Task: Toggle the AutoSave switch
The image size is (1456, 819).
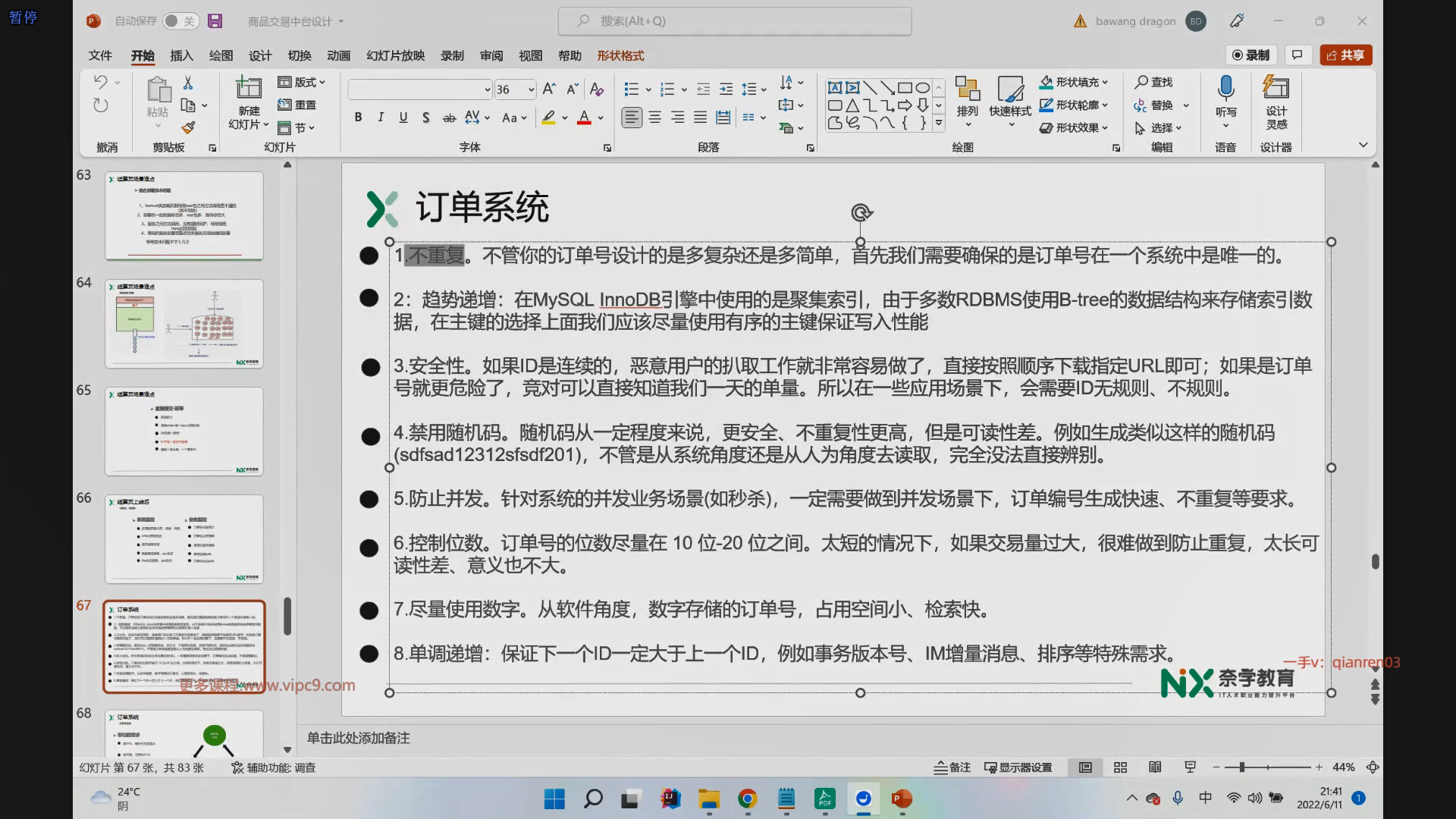Action: (x=180, y=21)
